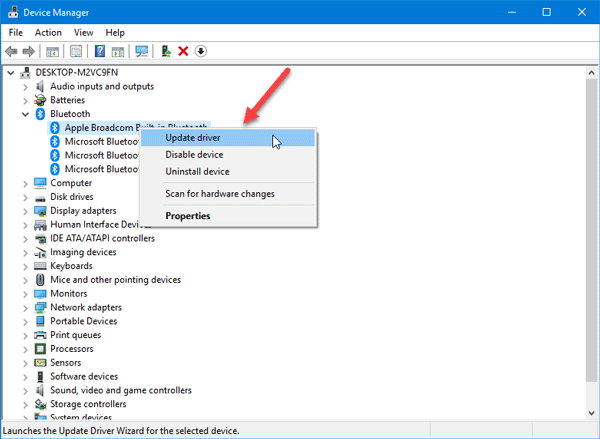Click the Mice and other pointing devices icon
Screen dimensions: 600x439
point(40,280)
